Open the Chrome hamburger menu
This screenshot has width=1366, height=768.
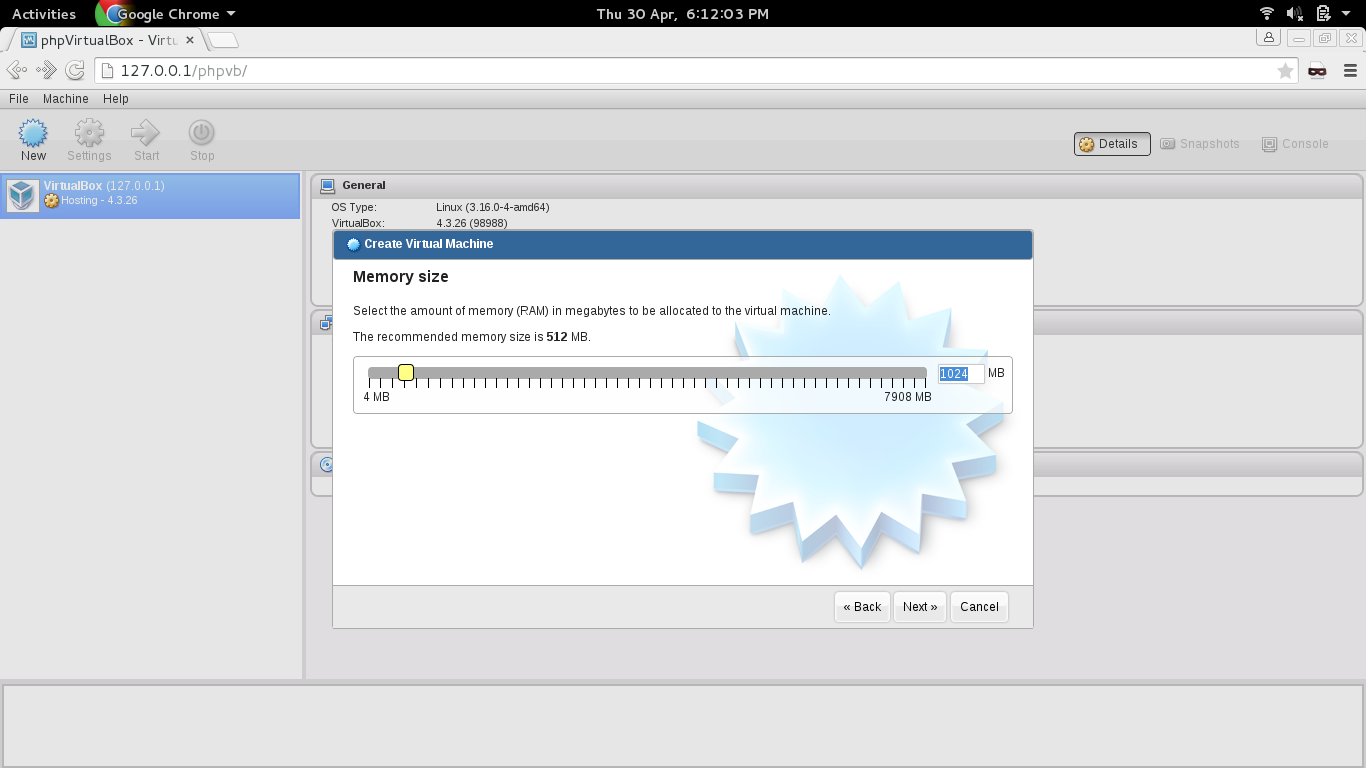tap(1350, 70)
